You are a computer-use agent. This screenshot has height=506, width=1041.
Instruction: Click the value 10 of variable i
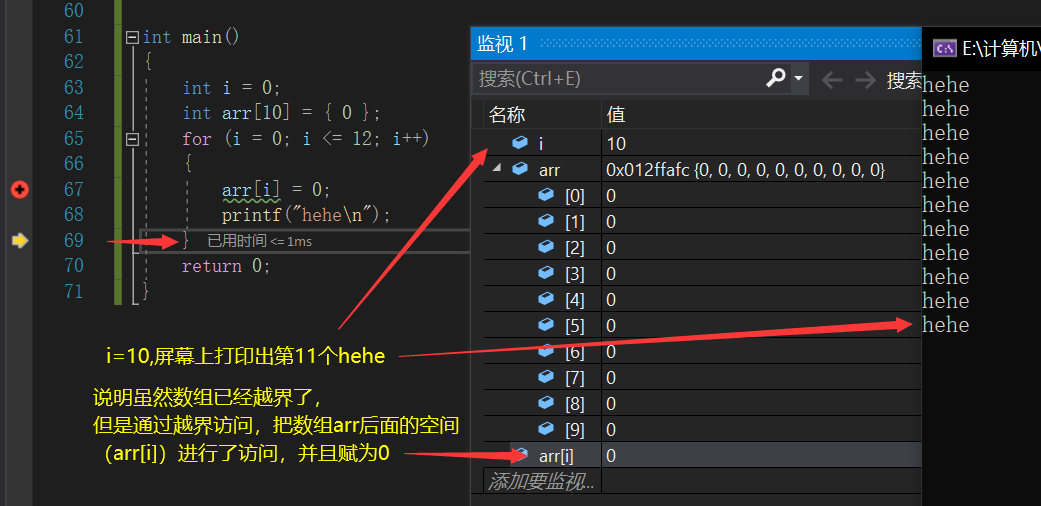coord(616,143)
